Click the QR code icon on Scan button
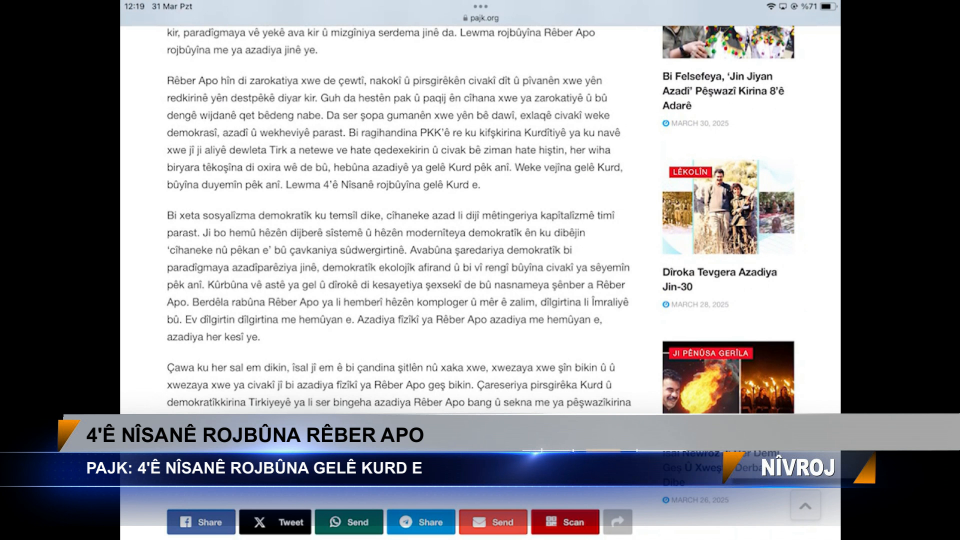The image size is (960, 540). pos(551,521)
